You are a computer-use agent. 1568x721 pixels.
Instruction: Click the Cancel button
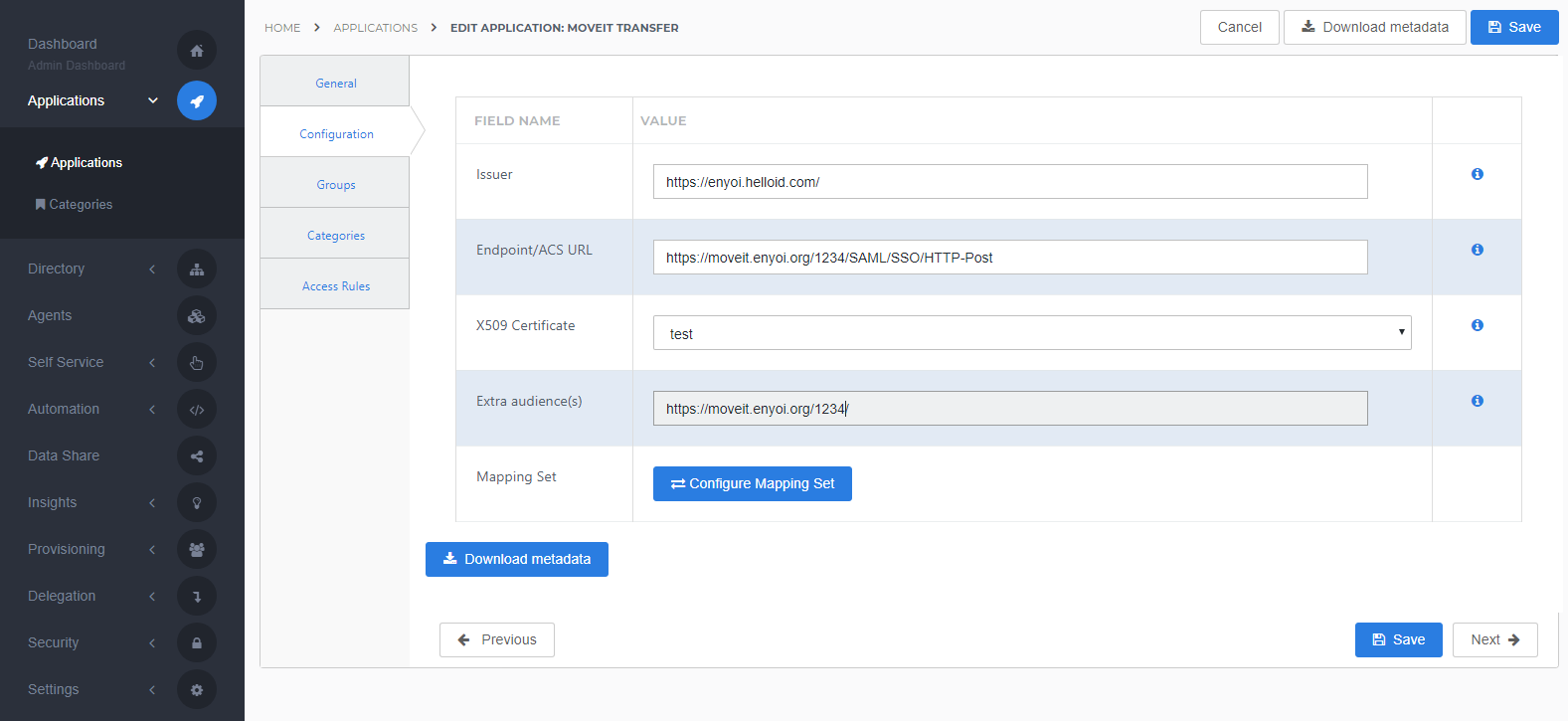point(1240,27)
